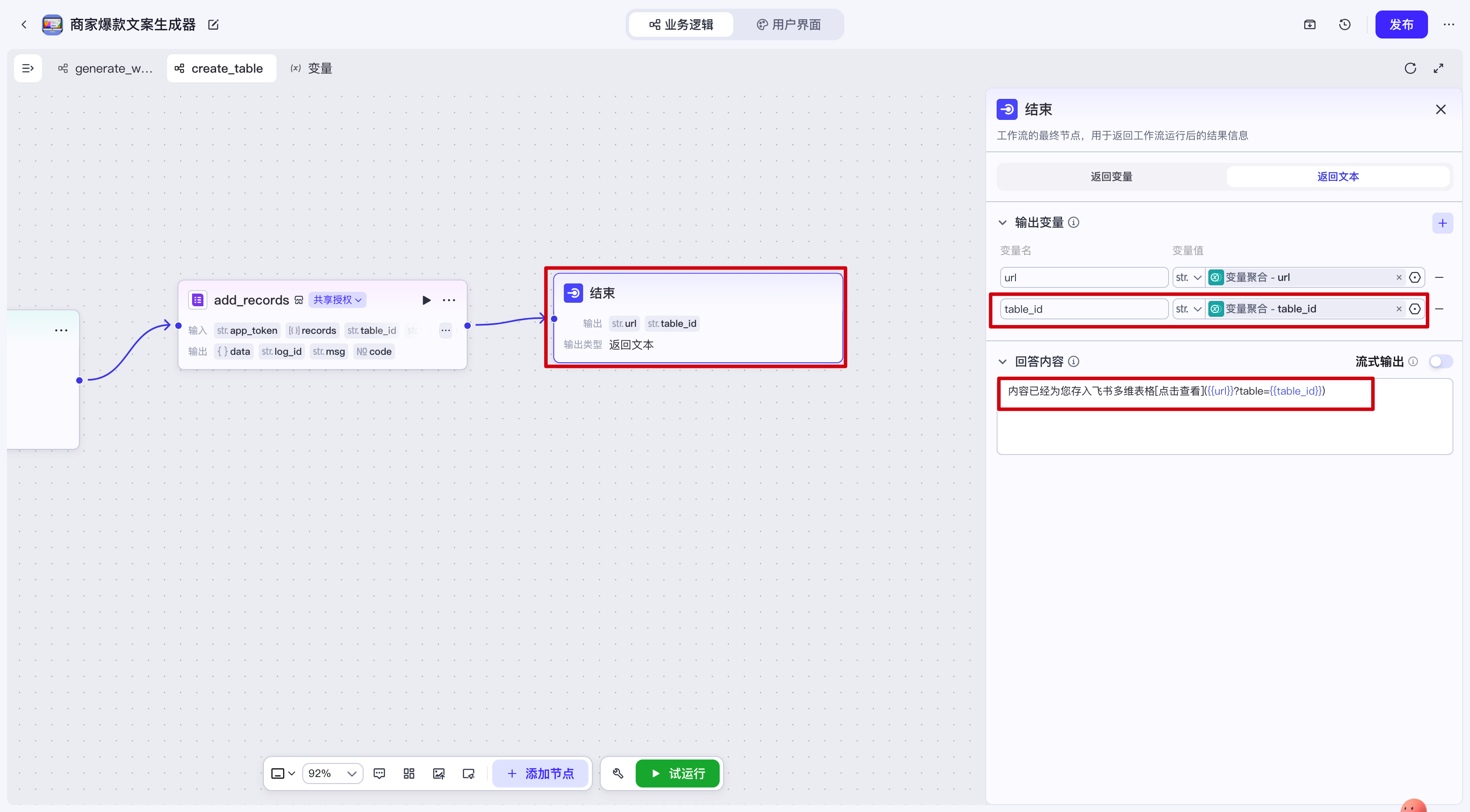
Task: Open the 92% zoom level dropdown
Action: pyautogui.click(x=332, y=773)
